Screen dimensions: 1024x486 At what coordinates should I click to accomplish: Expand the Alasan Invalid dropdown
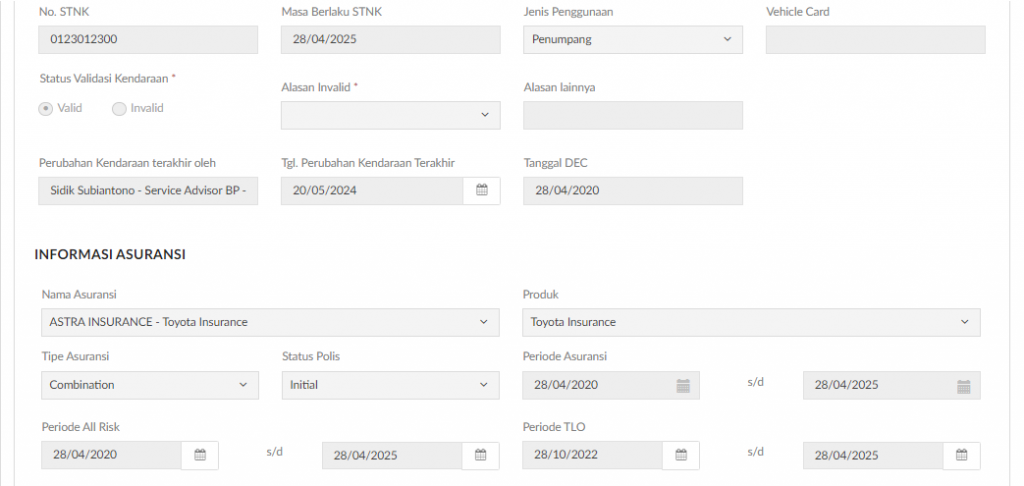pos(391,115)
